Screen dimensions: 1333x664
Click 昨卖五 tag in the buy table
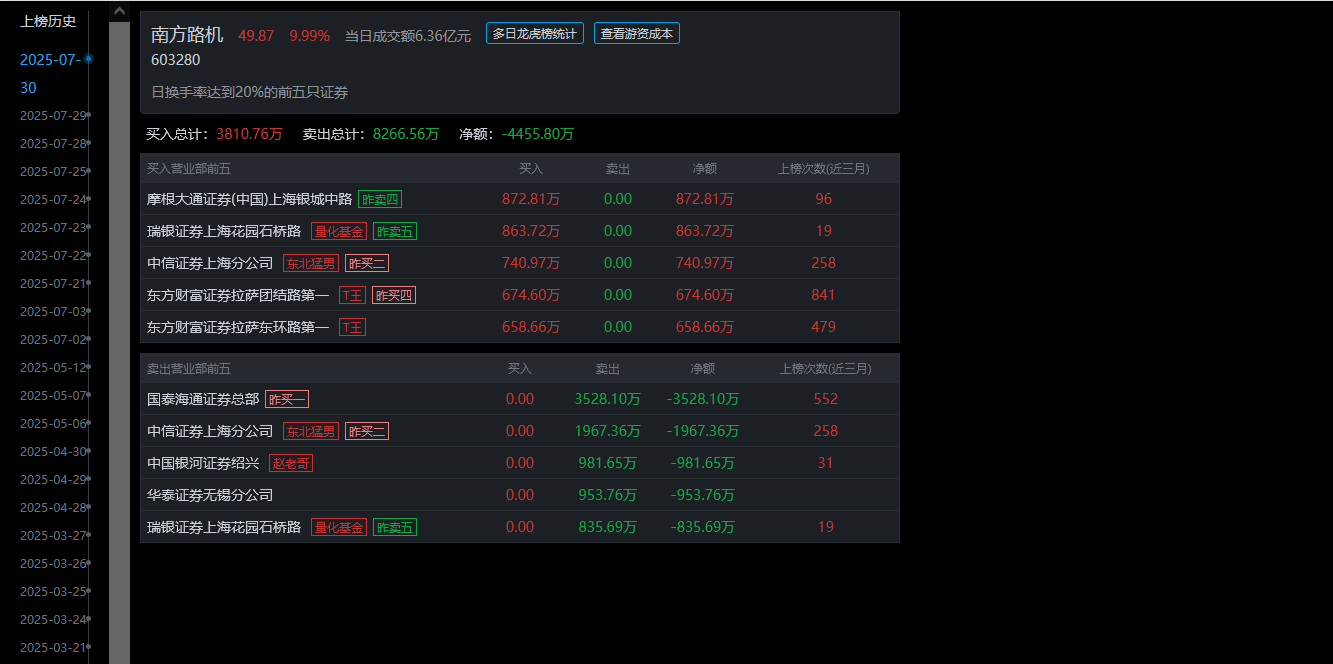395,231
